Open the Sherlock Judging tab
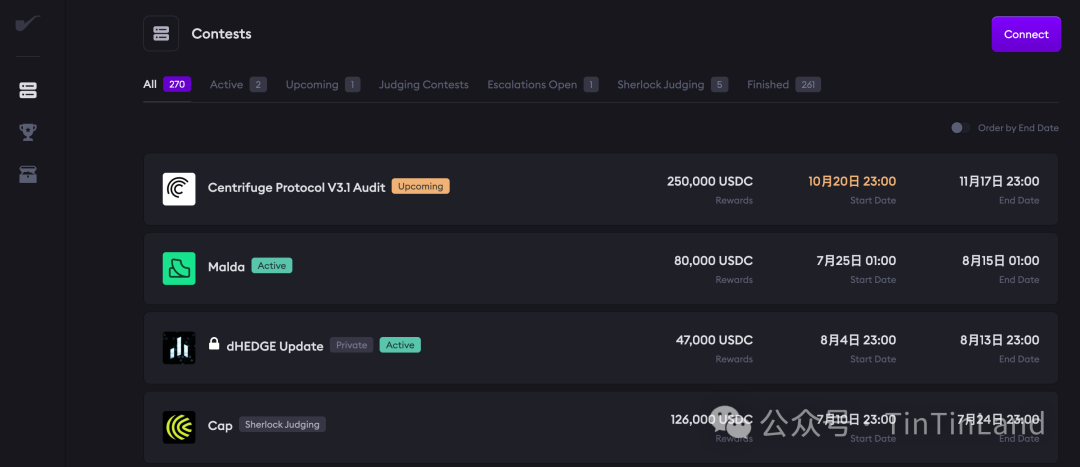The image size is (1080, 467). pos(672,85)
